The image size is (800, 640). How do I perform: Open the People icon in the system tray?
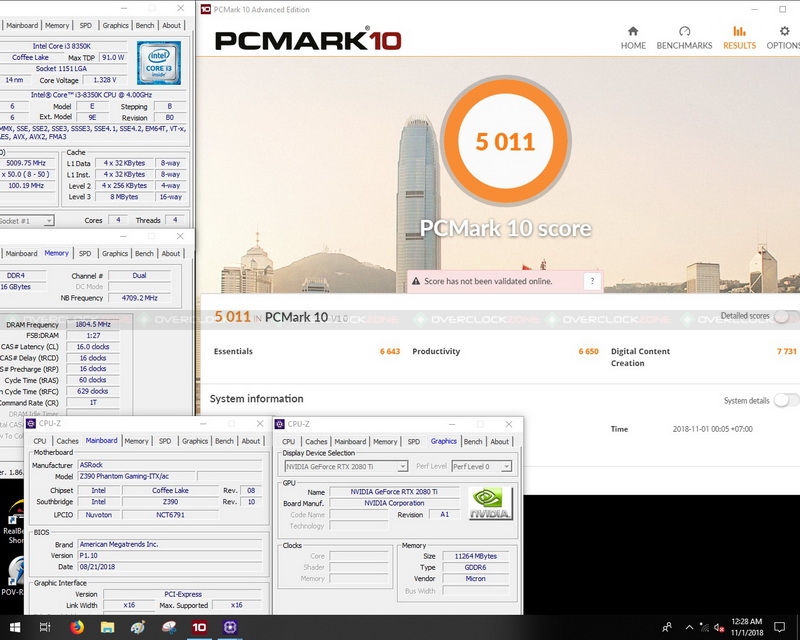667,627
